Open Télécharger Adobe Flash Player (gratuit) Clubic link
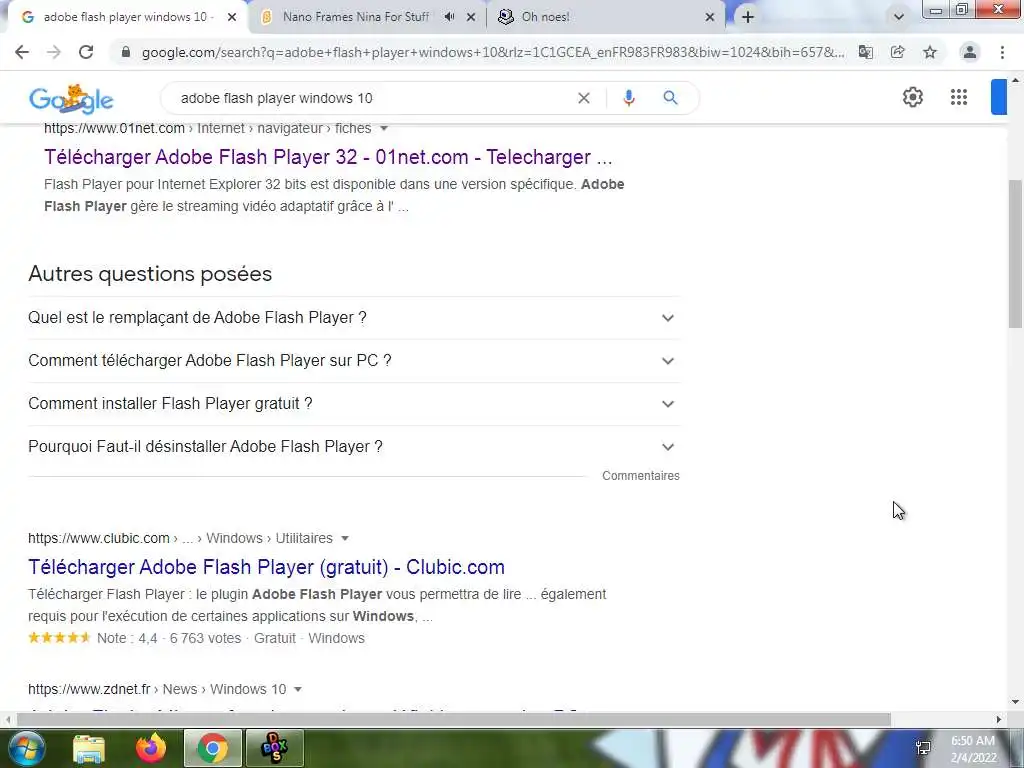 266,567
